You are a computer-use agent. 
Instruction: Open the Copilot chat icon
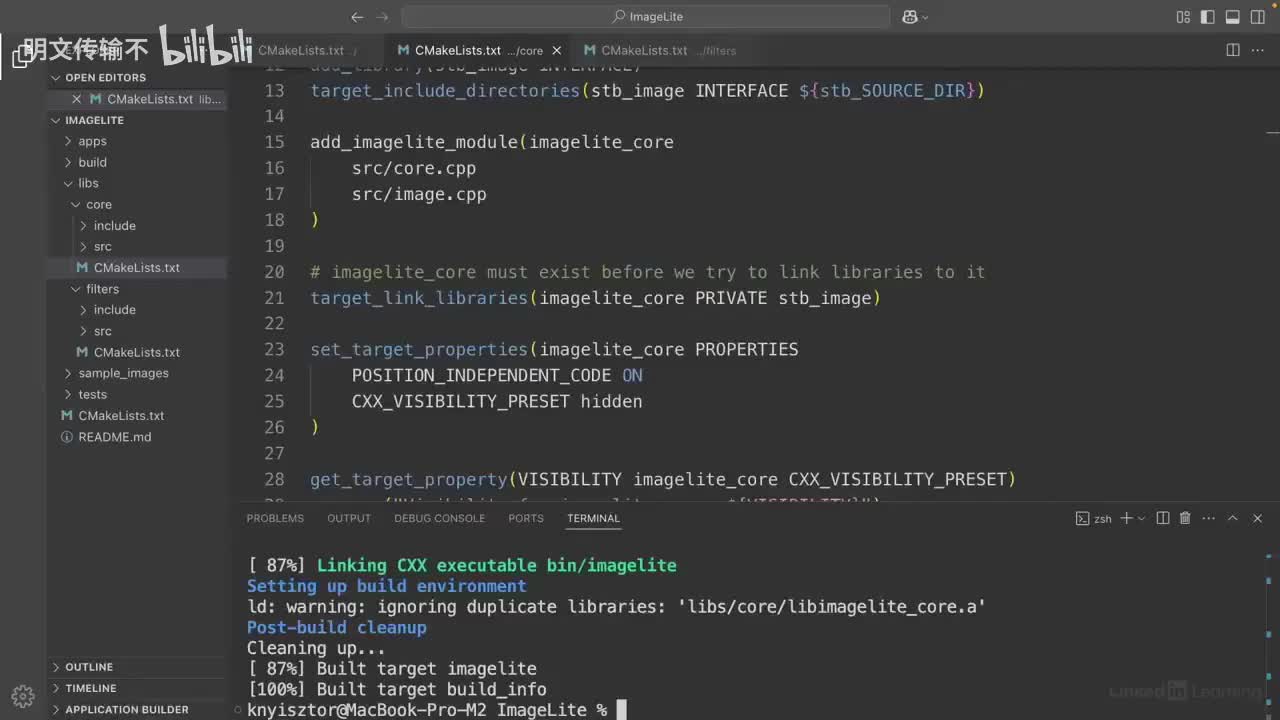pyautogui.click(x=910, y=17)
